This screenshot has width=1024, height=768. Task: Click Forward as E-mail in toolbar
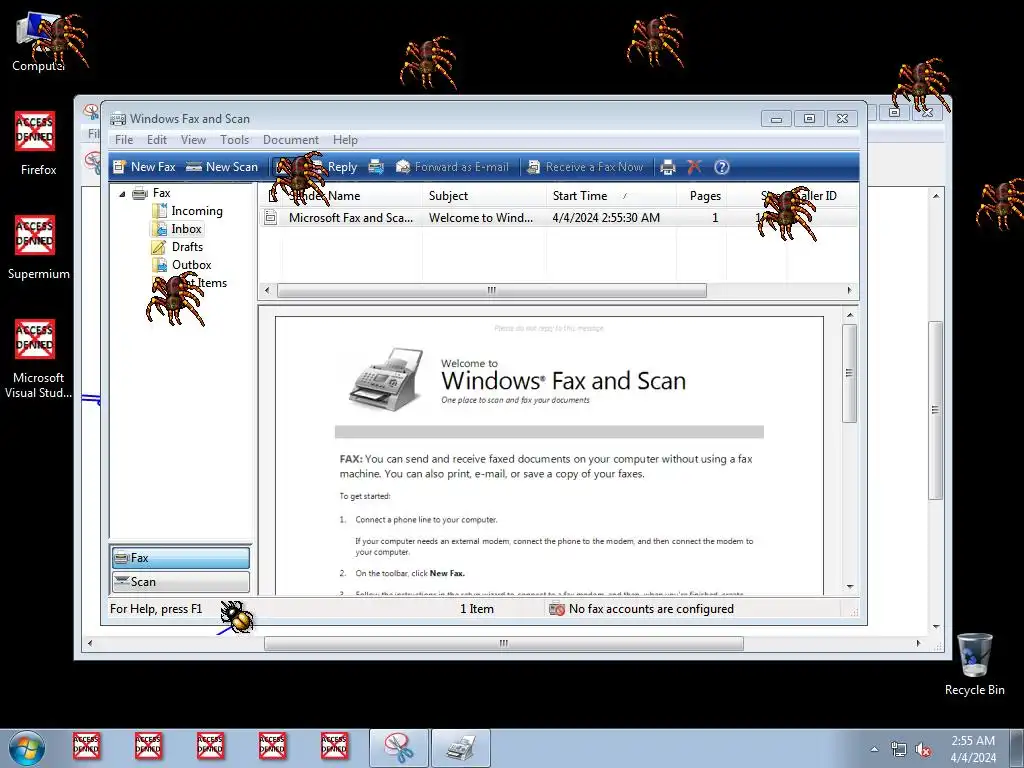(x=452, y=167)
